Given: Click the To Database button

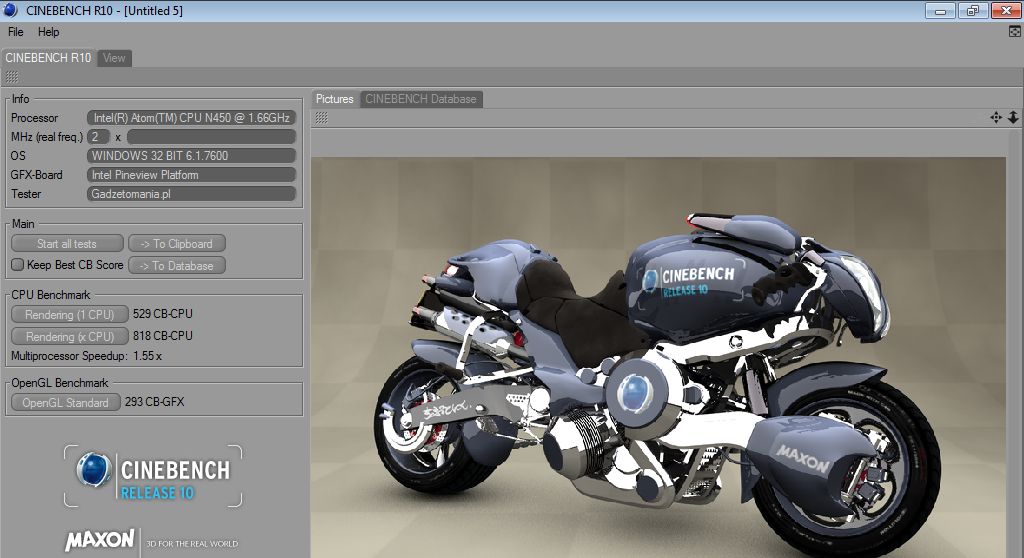Looking at the screenshot, I should point(177,266).
